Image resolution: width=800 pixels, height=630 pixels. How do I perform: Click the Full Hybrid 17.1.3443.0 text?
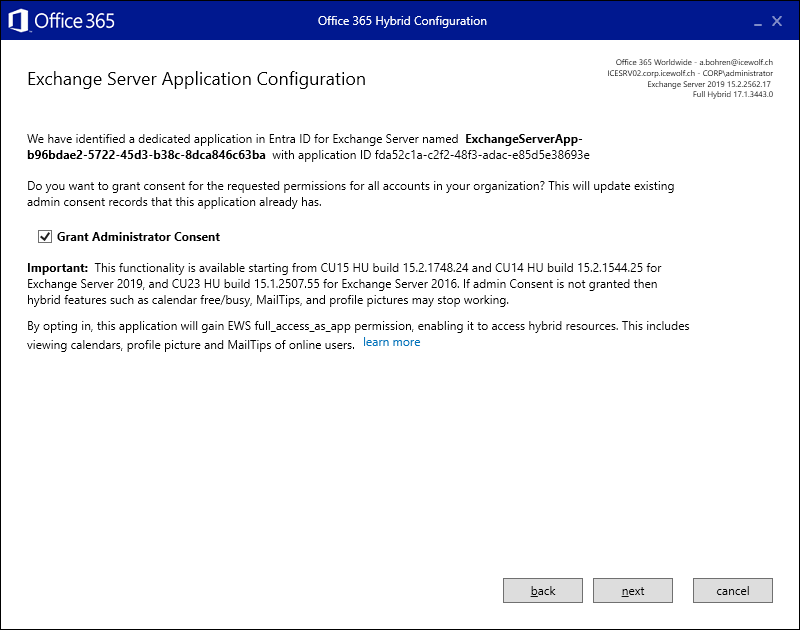pos(733,94)
